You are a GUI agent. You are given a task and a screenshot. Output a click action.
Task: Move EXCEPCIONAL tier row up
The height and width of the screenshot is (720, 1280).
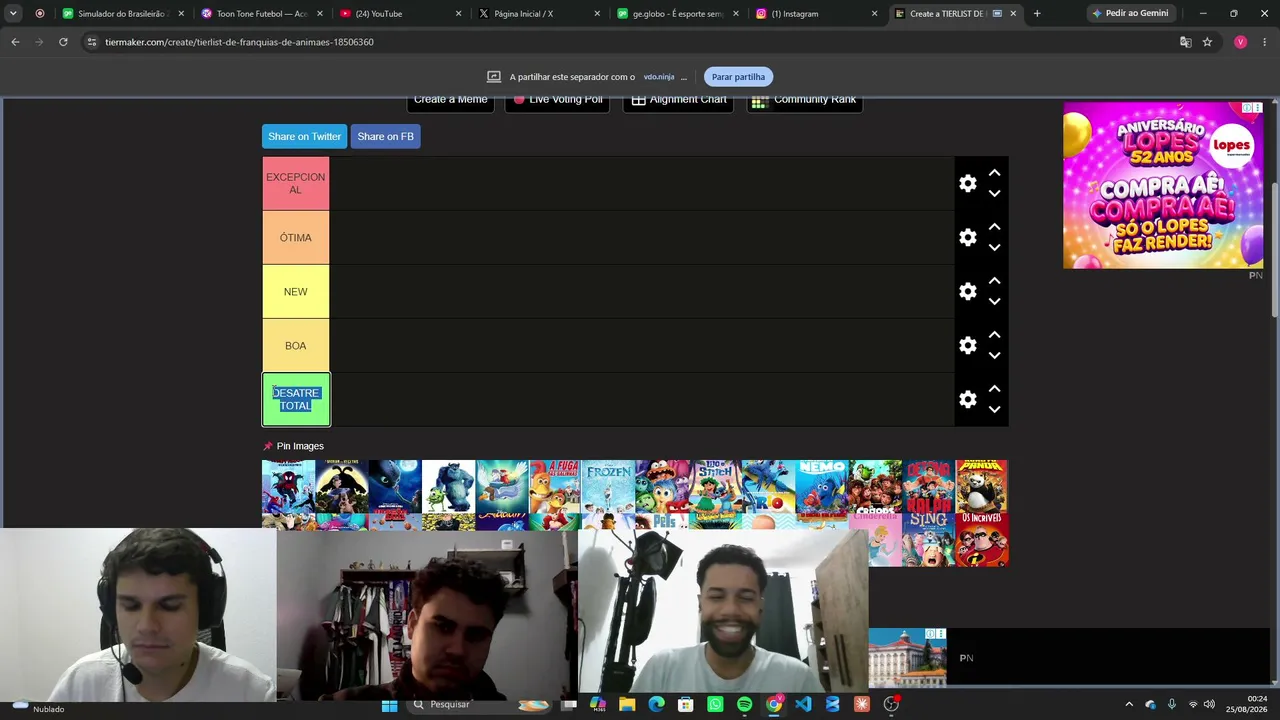994,173
